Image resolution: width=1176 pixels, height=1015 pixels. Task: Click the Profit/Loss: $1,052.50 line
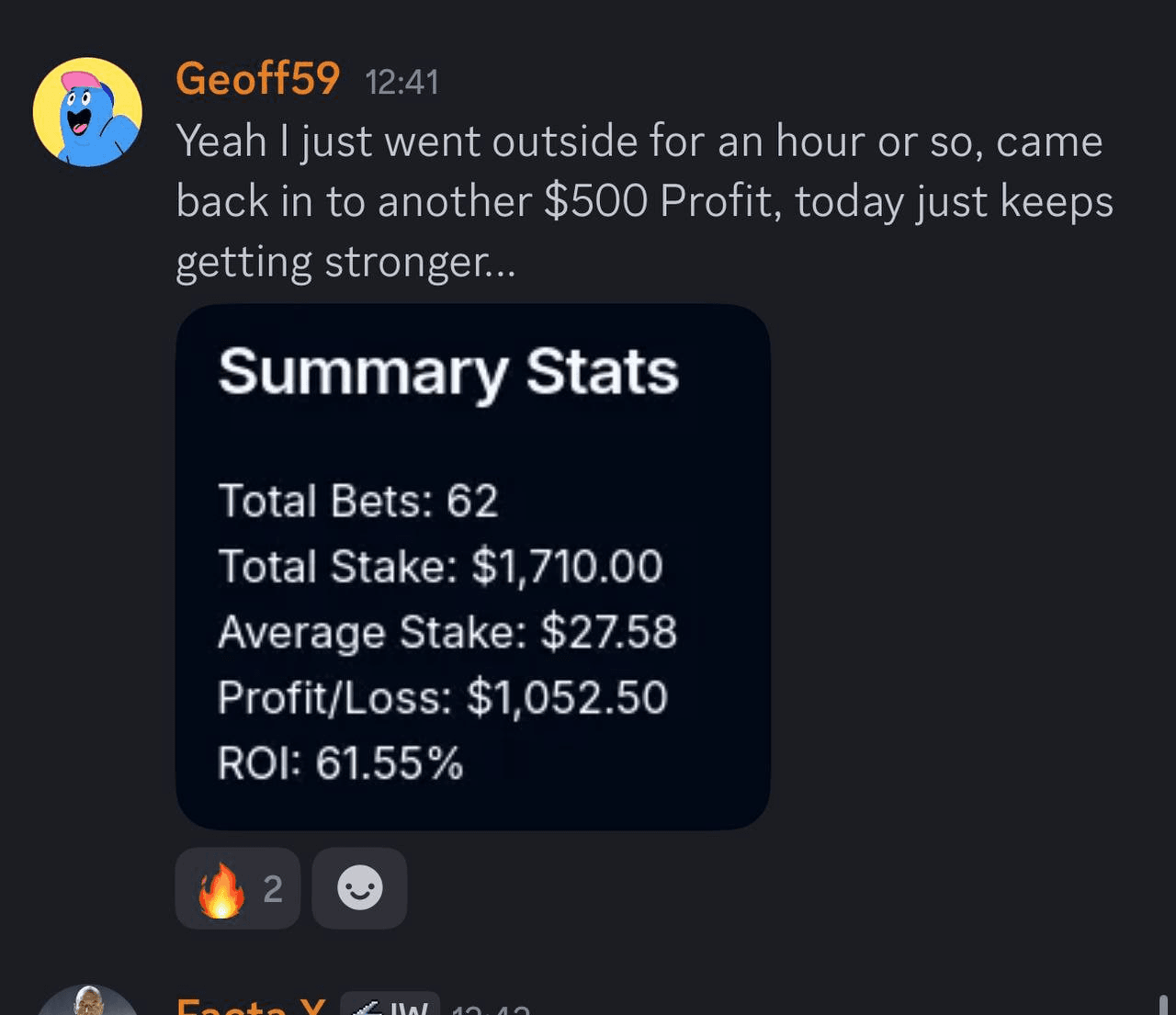[x=442, y=698]
